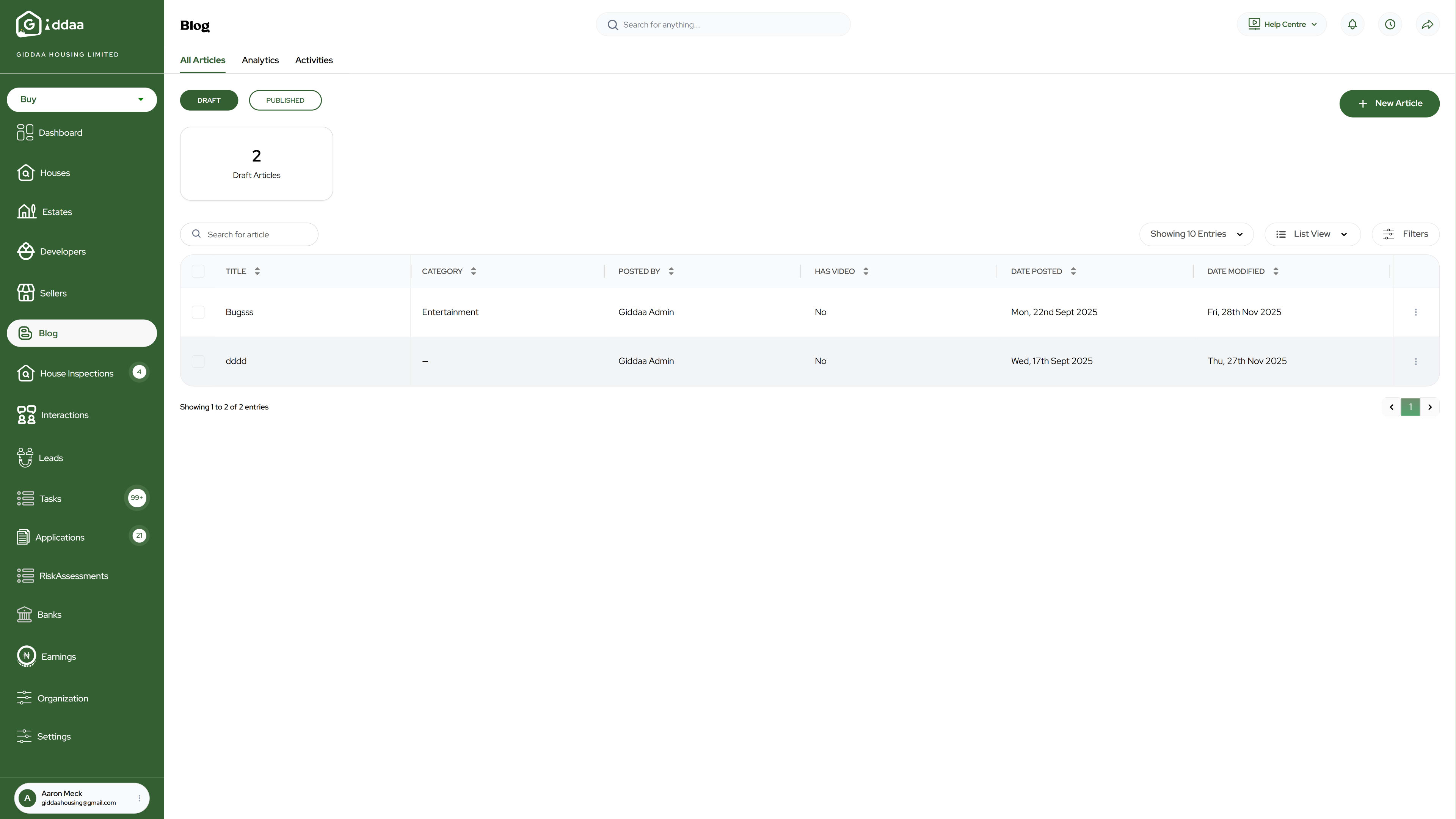
Task: Check the Bugsss article row
Action: pos(198,312)
